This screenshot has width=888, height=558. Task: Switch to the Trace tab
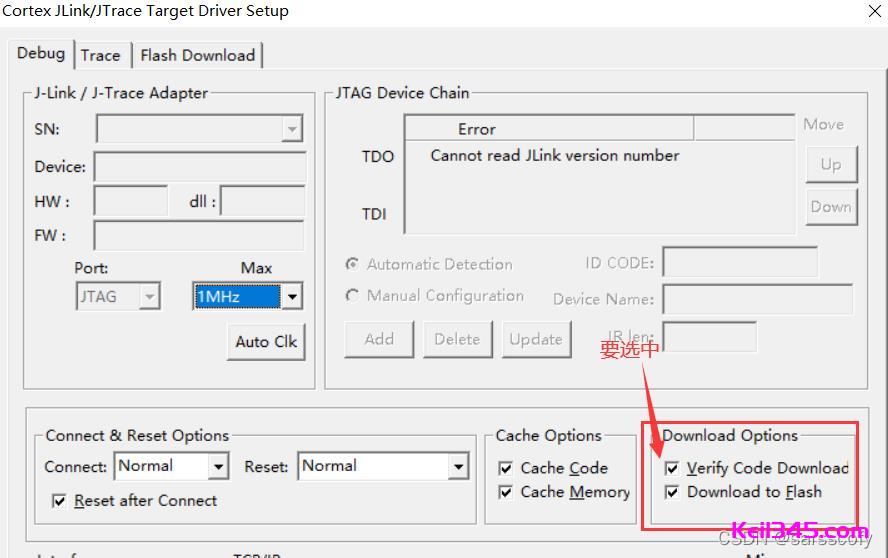[100, 55]
